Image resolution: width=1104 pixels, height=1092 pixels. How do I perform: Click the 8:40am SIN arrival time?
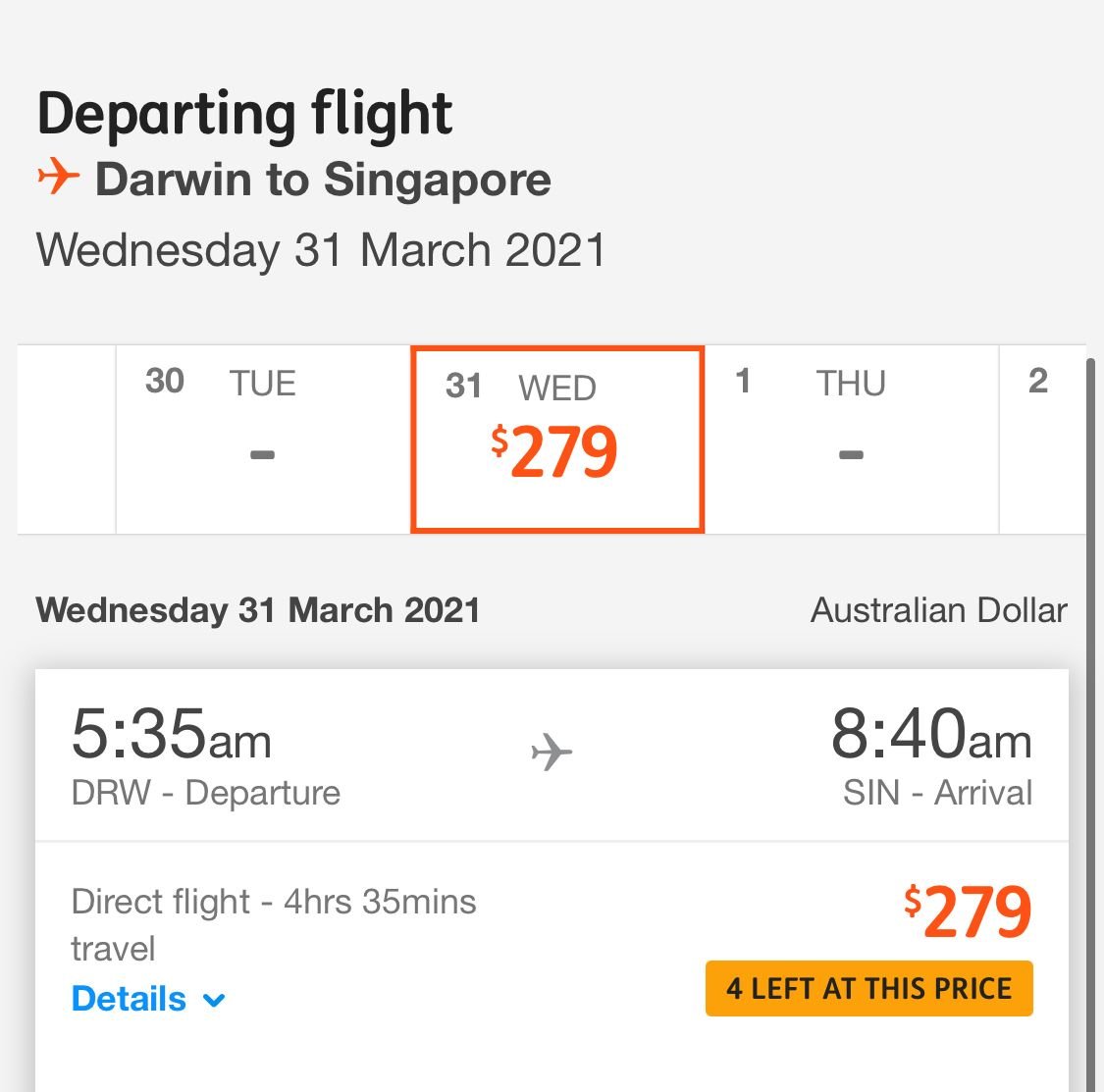point(931,734)
